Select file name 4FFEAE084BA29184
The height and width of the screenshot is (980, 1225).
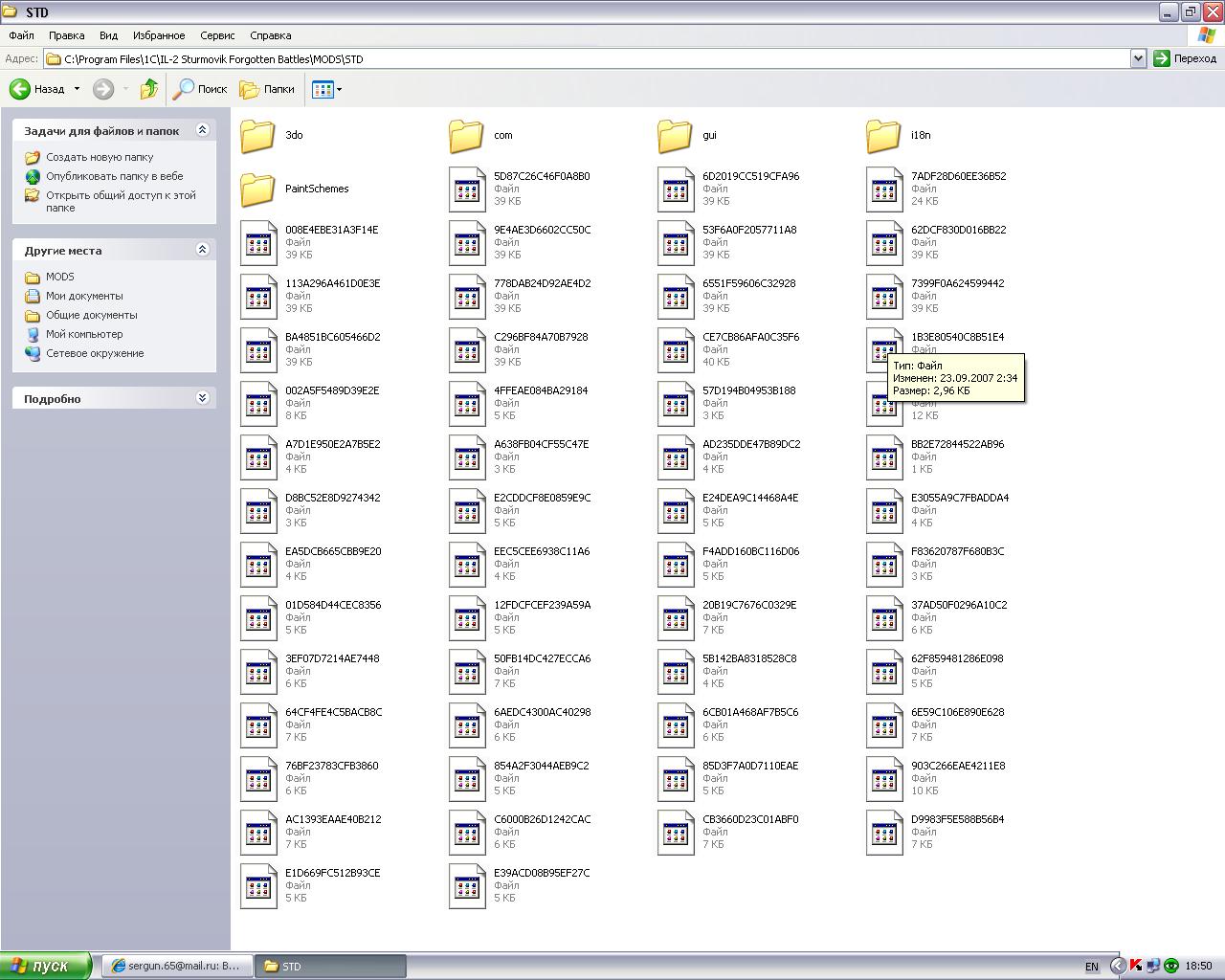pyautogui.click(x=541, y=390)
